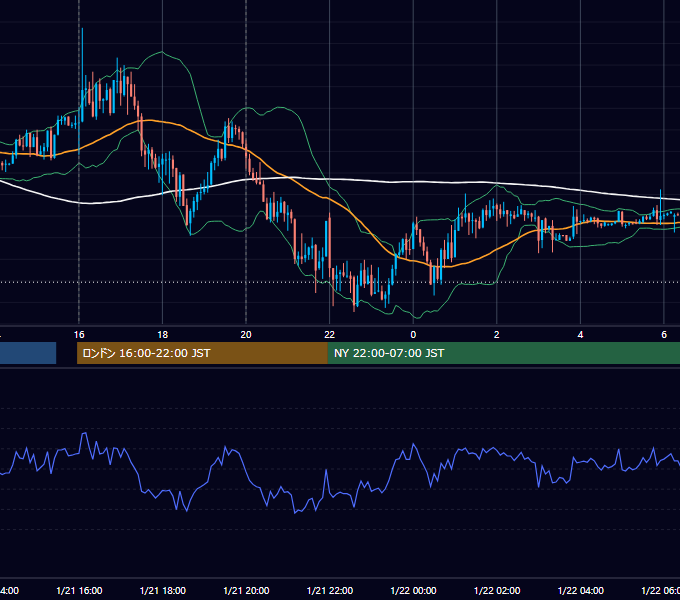The height and width of the screenshot is (600, 680).
Task: Click the '18' hour label on upper chart axis
Action: (163, 335)
